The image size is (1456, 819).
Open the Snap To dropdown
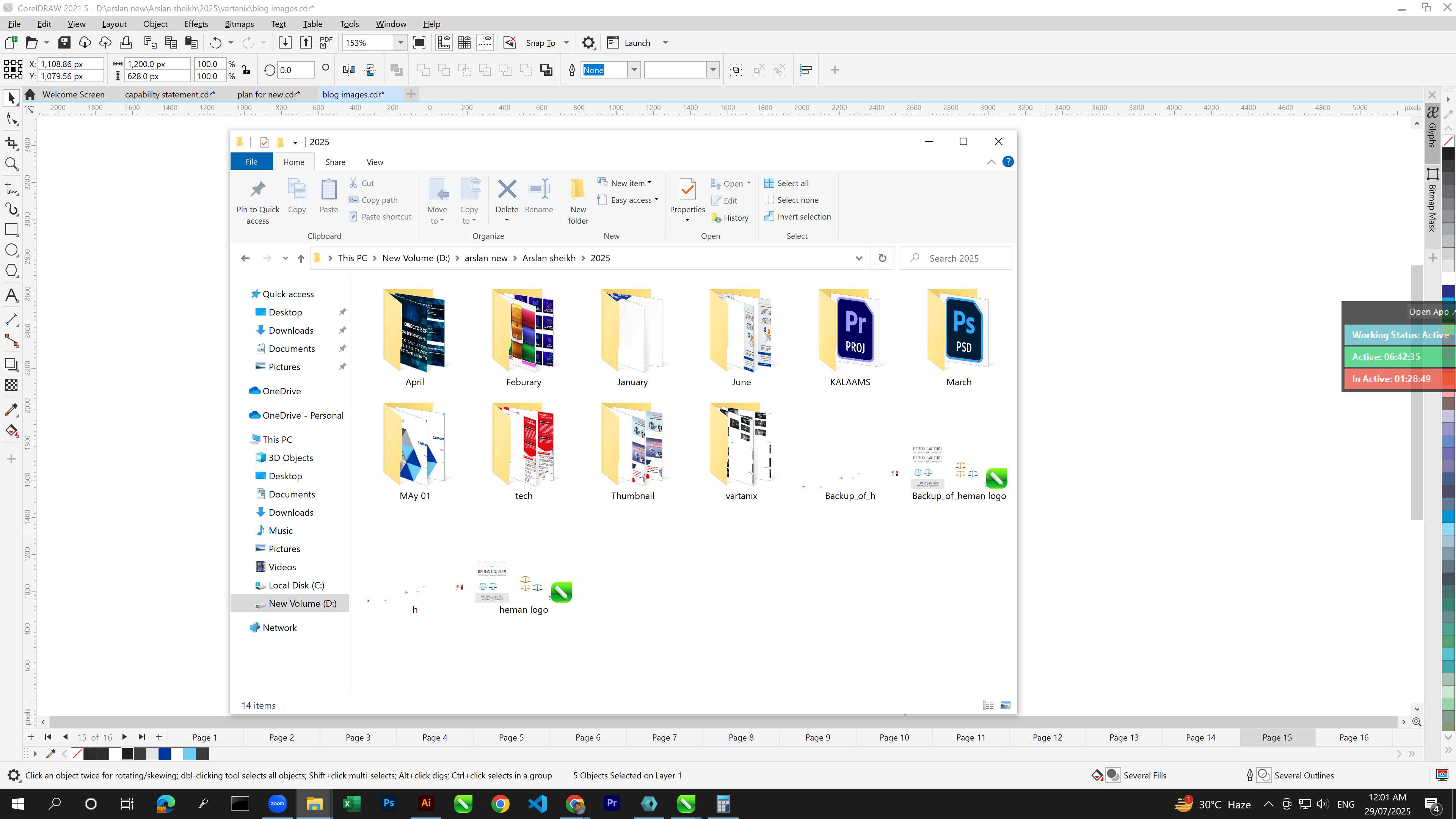click(566, 42)
